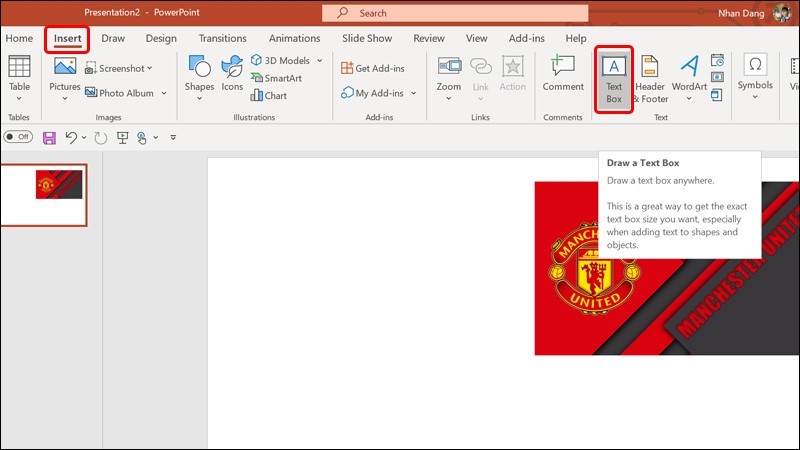Click the Object icon in Text group
800x450 pixels.
click(x=717, y=94)
